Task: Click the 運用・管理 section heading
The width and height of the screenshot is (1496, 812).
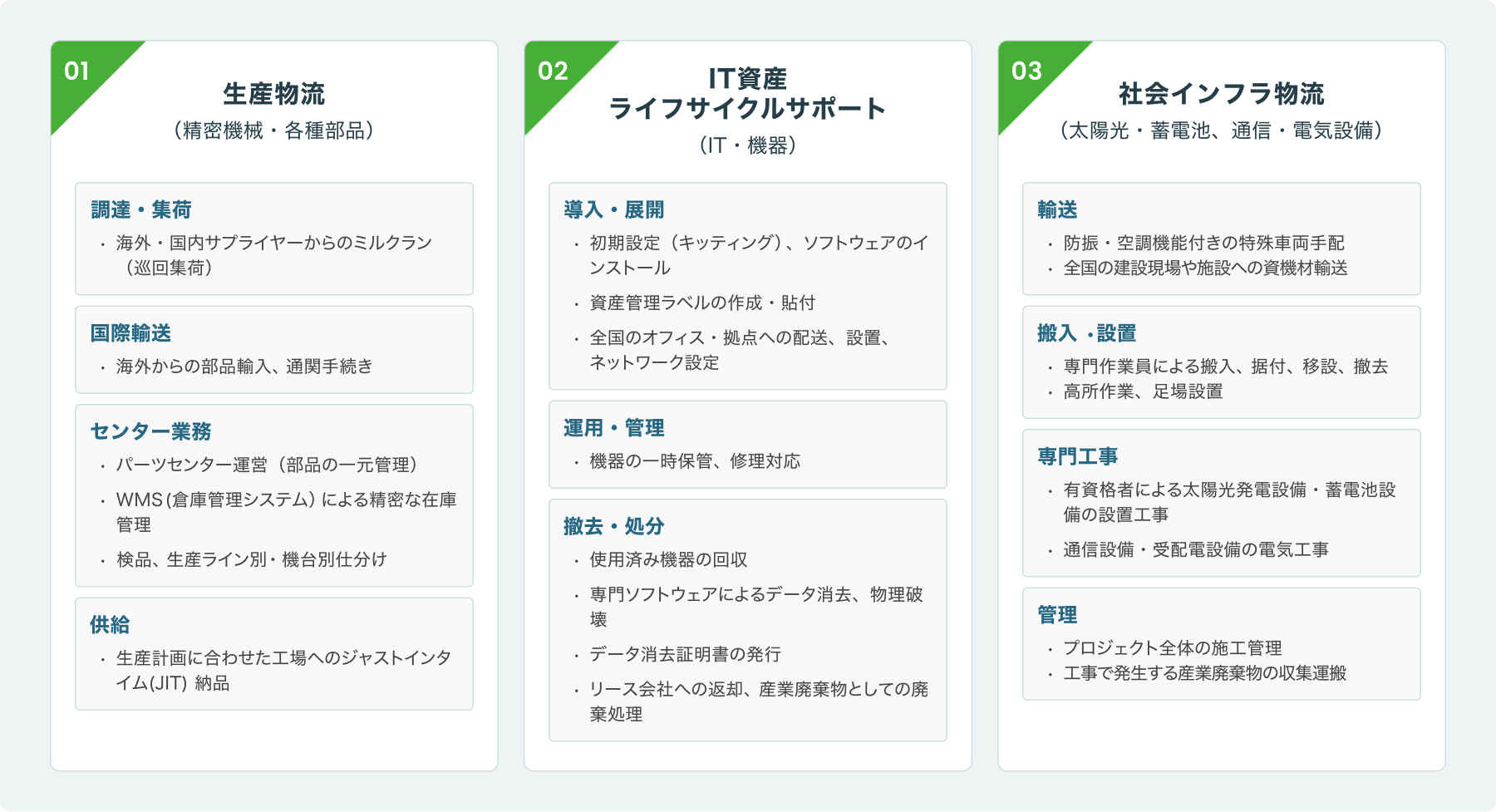Action: (x=614, y=428)
